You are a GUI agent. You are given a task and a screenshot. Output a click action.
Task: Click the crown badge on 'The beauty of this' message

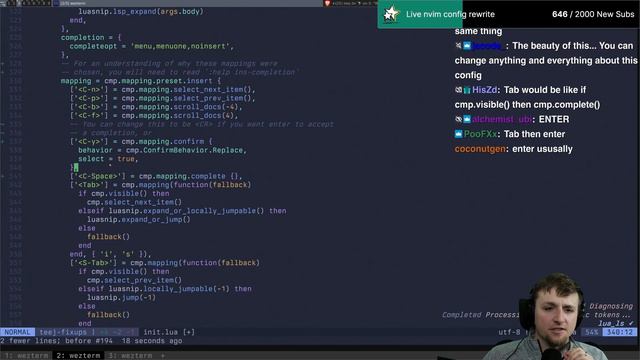[x=467, y=46]
